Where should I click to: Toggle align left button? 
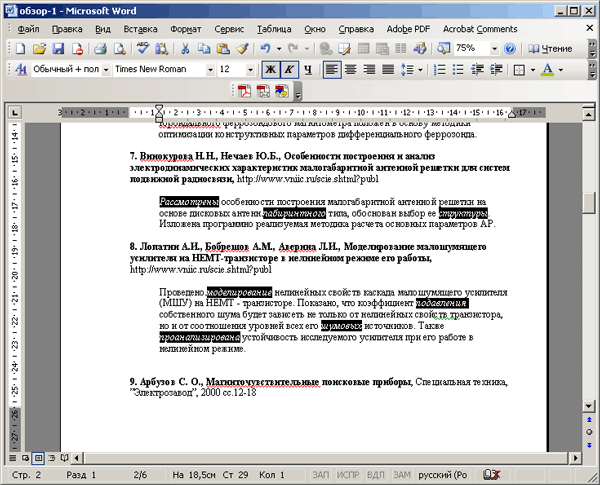332,69
